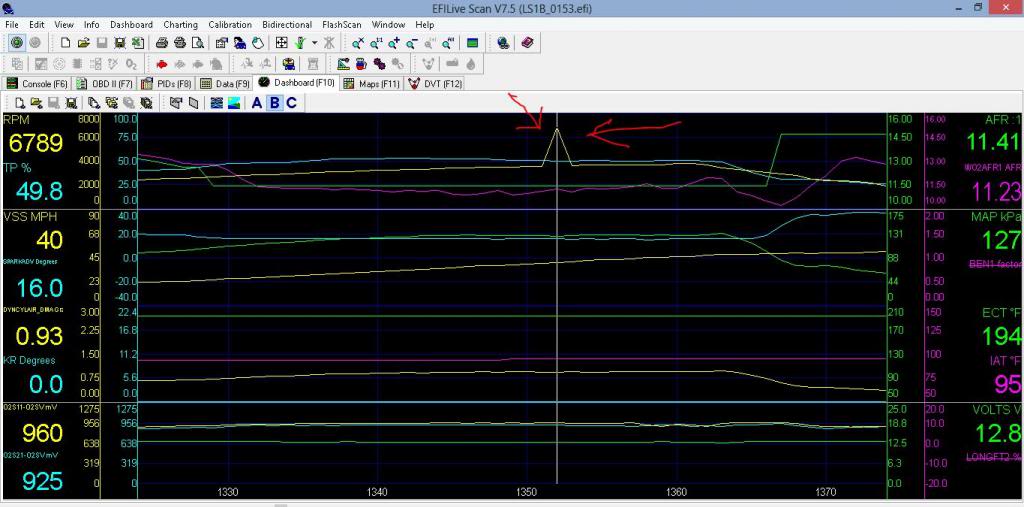The image size is (1024, 507).
Task: Switch to Data (F9) tab
Action: click(x=225, y=84)
